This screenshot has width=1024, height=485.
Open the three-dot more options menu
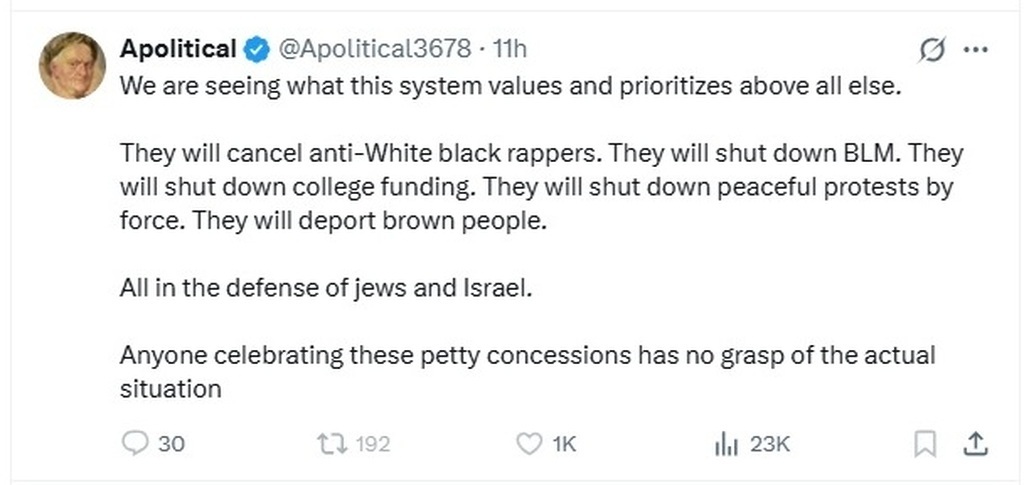975,49
